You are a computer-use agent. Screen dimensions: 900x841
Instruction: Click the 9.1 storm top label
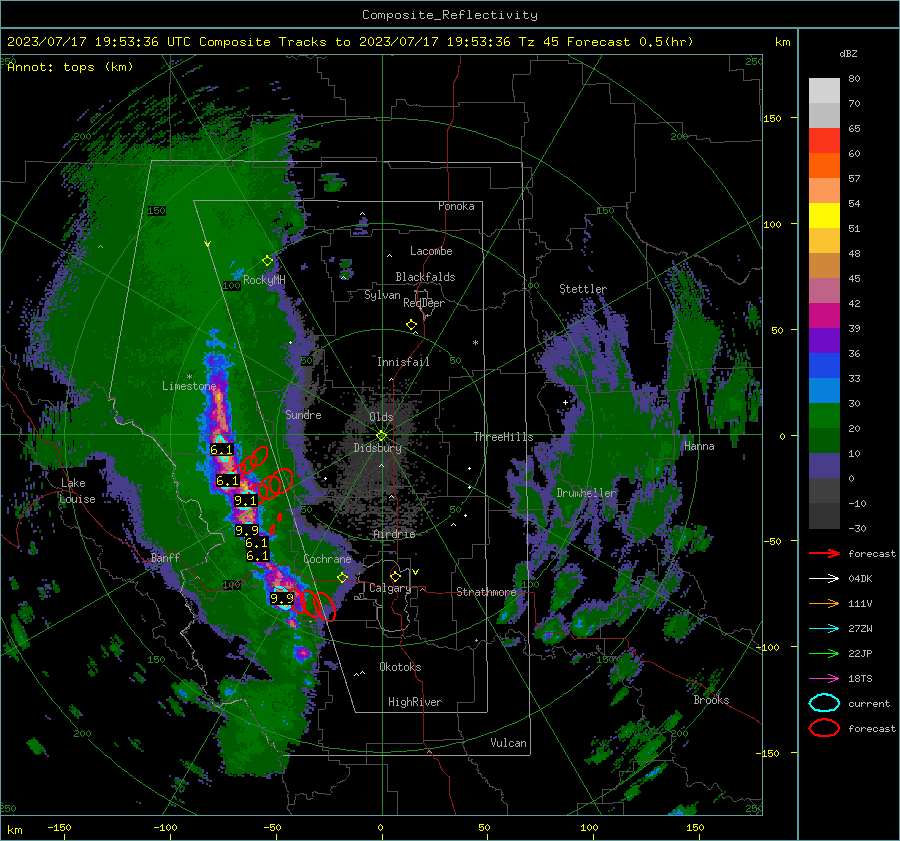tap(245, 501)
